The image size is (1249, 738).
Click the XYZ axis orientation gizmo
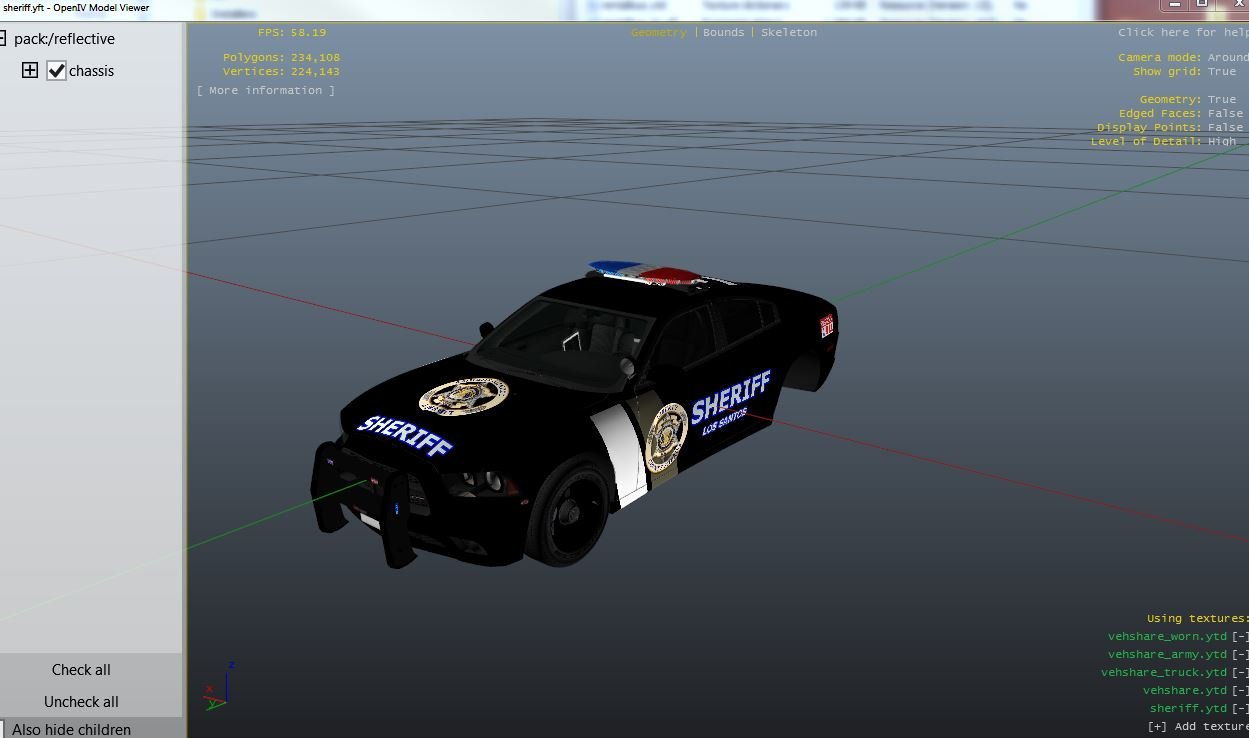pos(220,685)
